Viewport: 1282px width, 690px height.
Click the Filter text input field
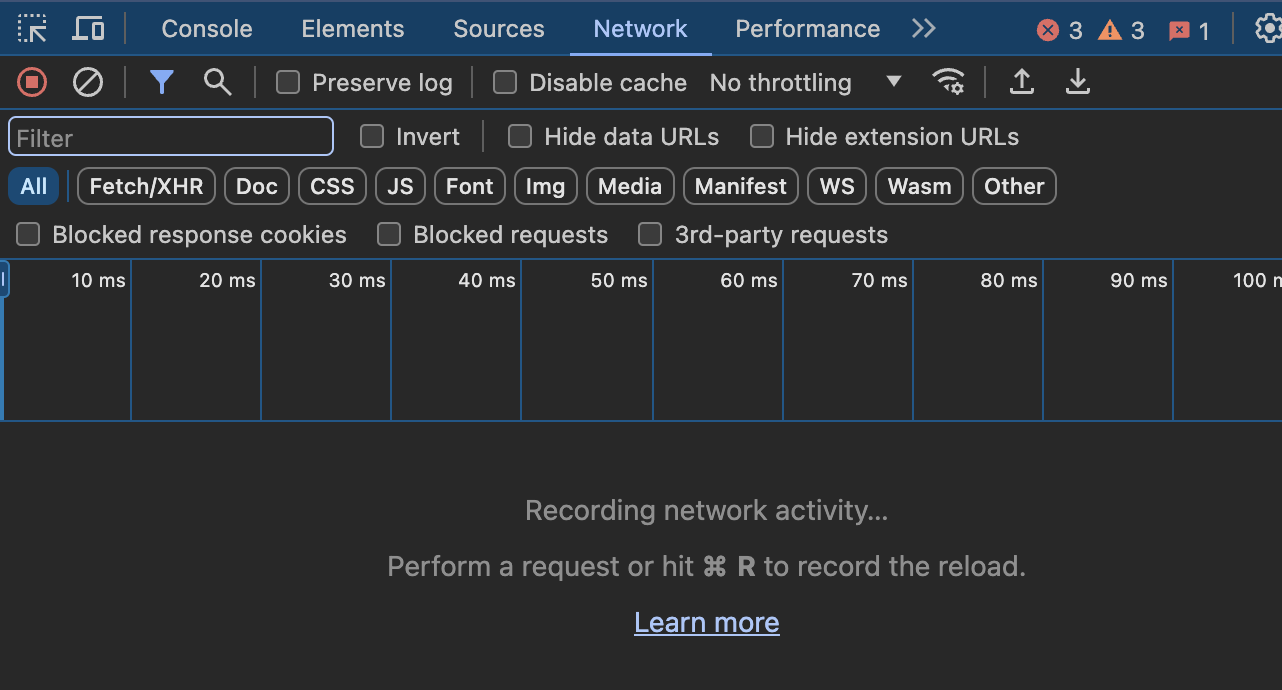pyautogui.click(x=171, y=137)
